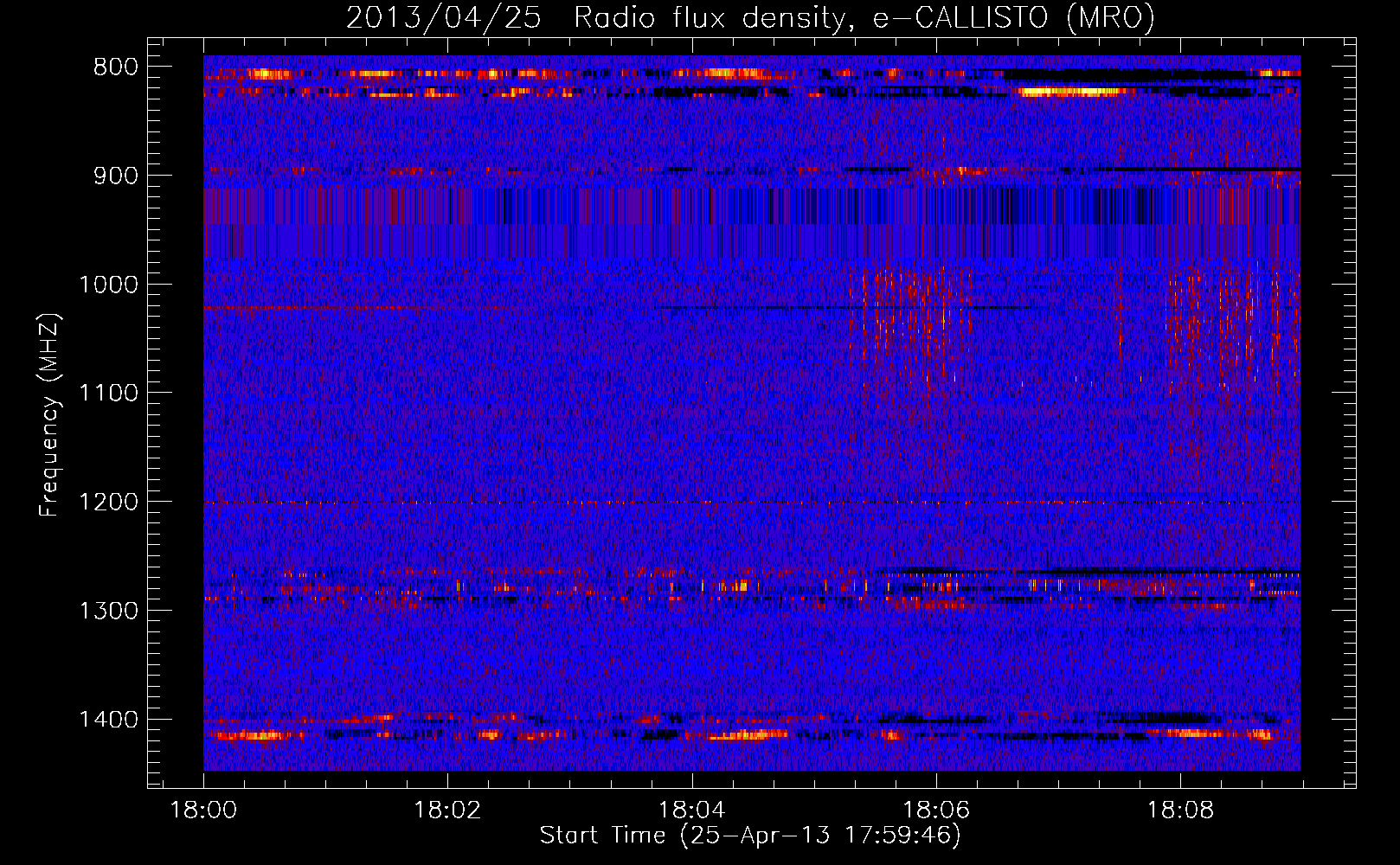Click the 'Start Time (25-Apr-13 17:59:46)' label
The width and height of the screenshot is (1400, 865).
coord(750,836)
